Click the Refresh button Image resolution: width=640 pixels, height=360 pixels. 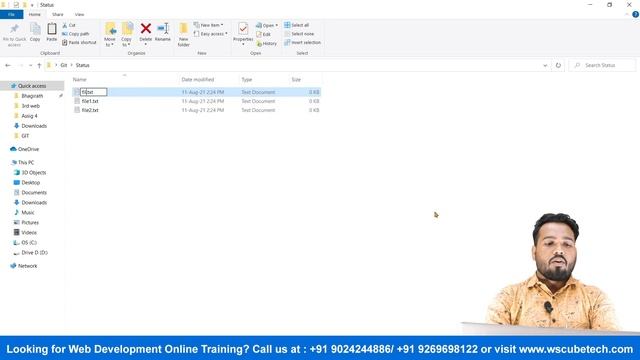click(558, 65)
